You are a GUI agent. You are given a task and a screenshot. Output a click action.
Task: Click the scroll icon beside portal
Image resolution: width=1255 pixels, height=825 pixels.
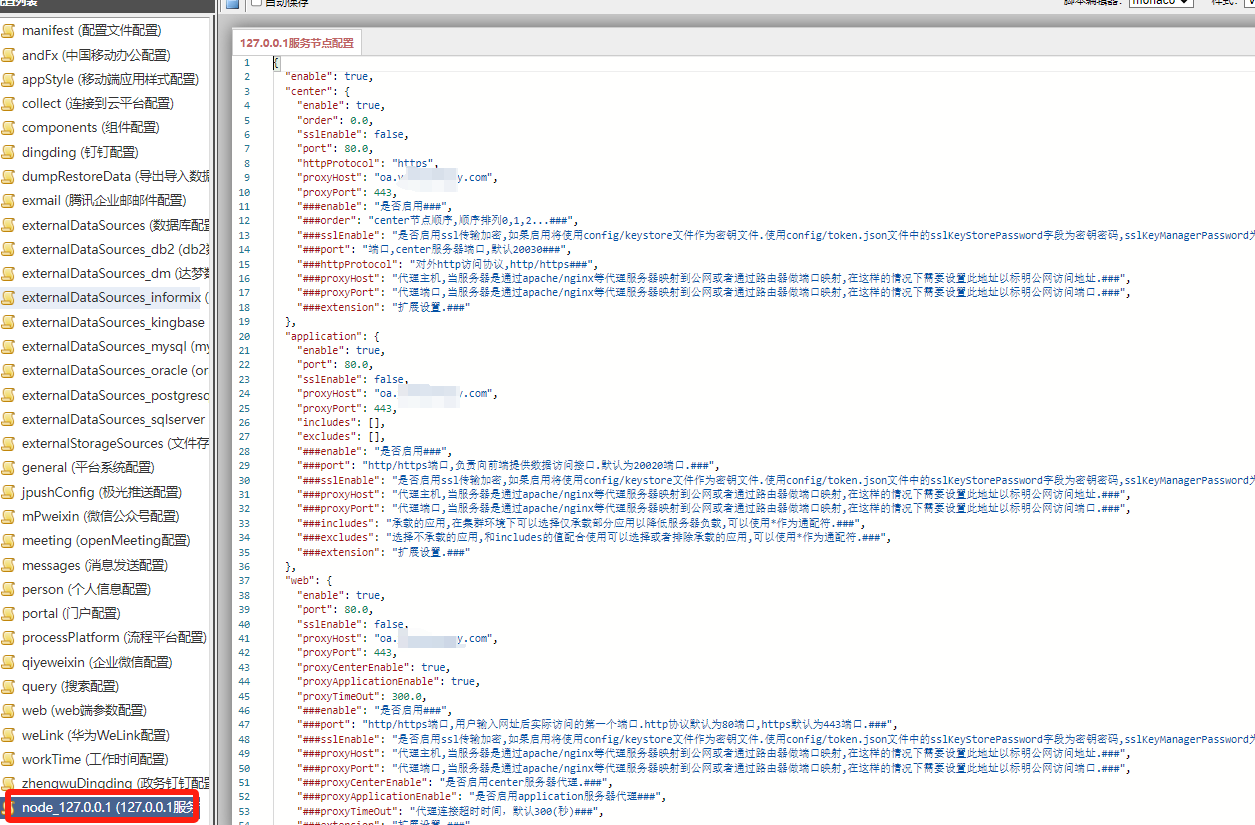tap(9, 614)
